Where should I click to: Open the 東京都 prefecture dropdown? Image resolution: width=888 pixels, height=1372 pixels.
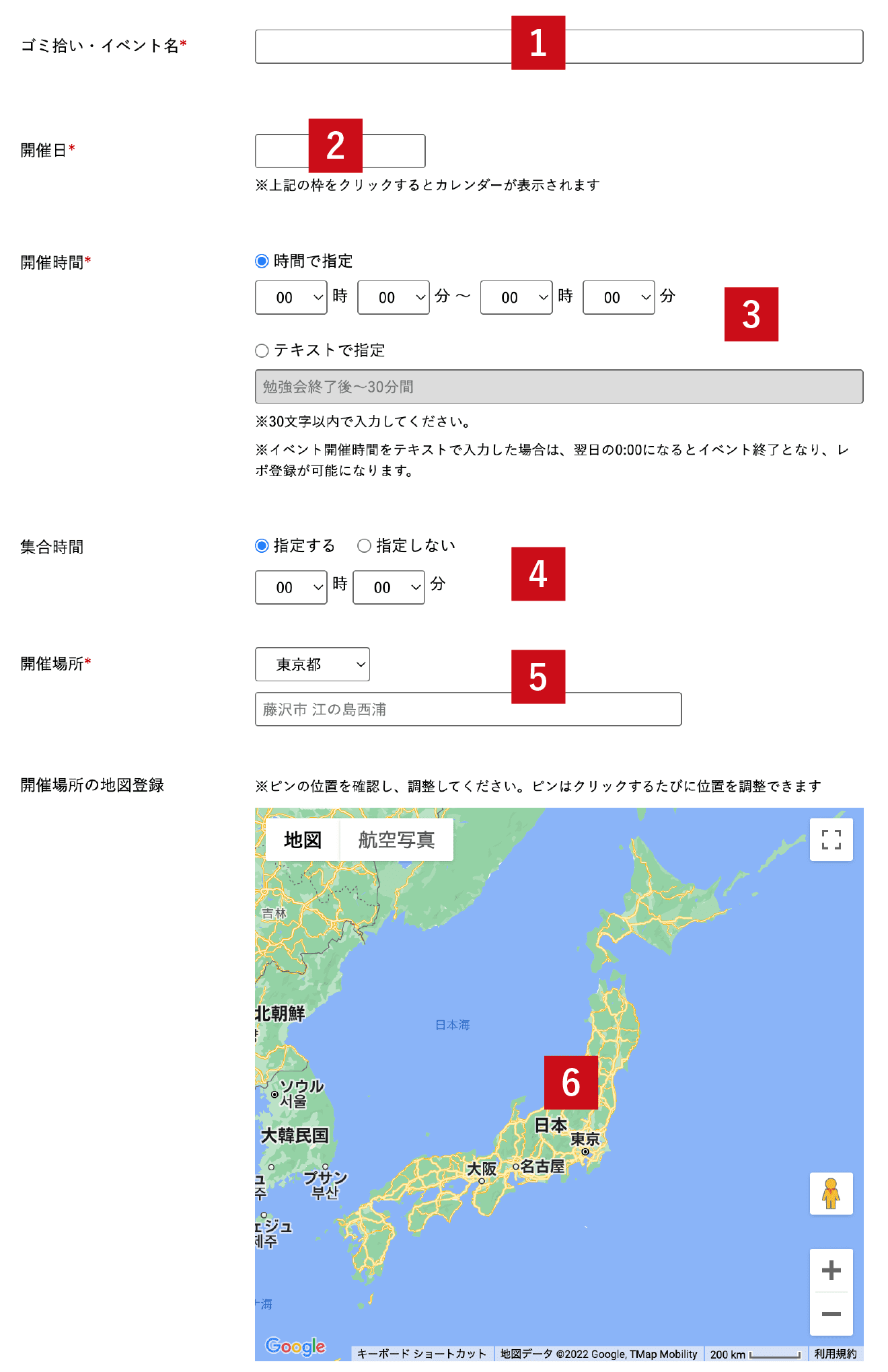pos(312,664)
